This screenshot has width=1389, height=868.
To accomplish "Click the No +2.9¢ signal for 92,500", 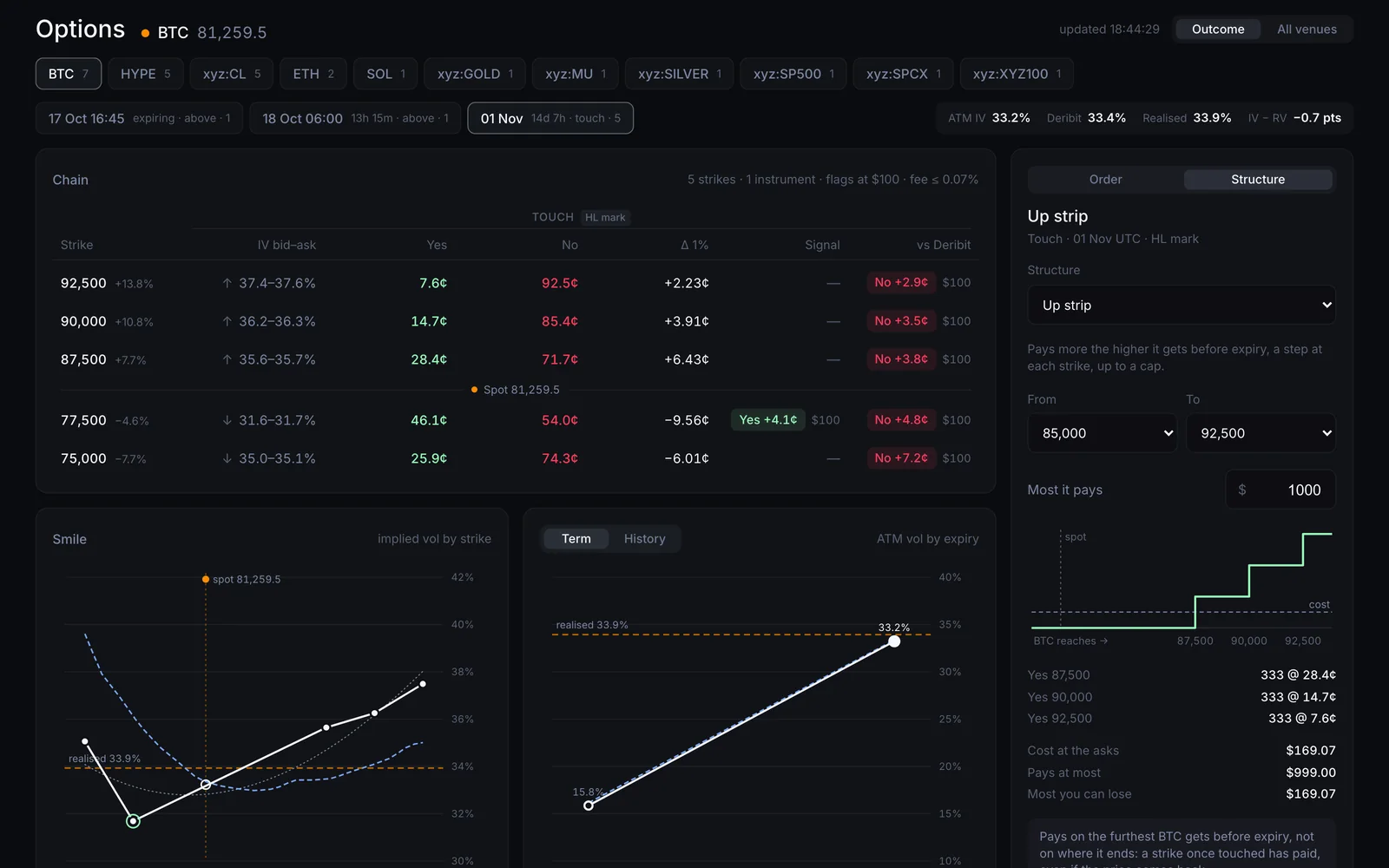I will (x=901, y=283).
